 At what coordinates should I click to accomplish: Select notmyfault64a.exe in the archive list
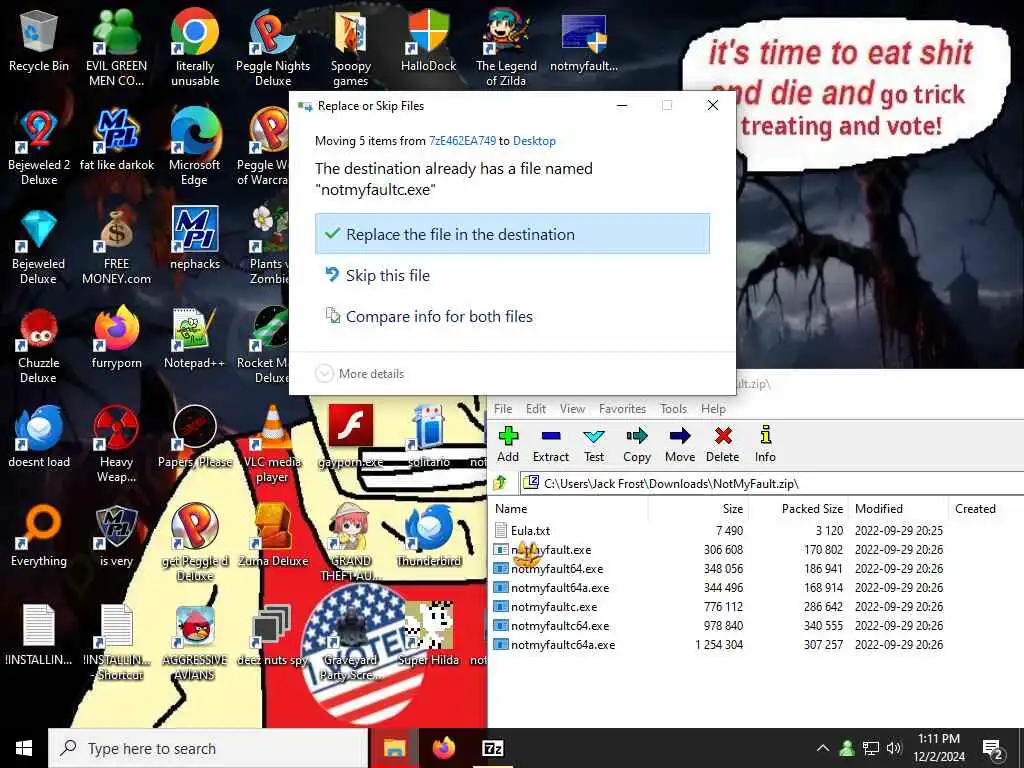pyautogui.click(x=560, y=588)
